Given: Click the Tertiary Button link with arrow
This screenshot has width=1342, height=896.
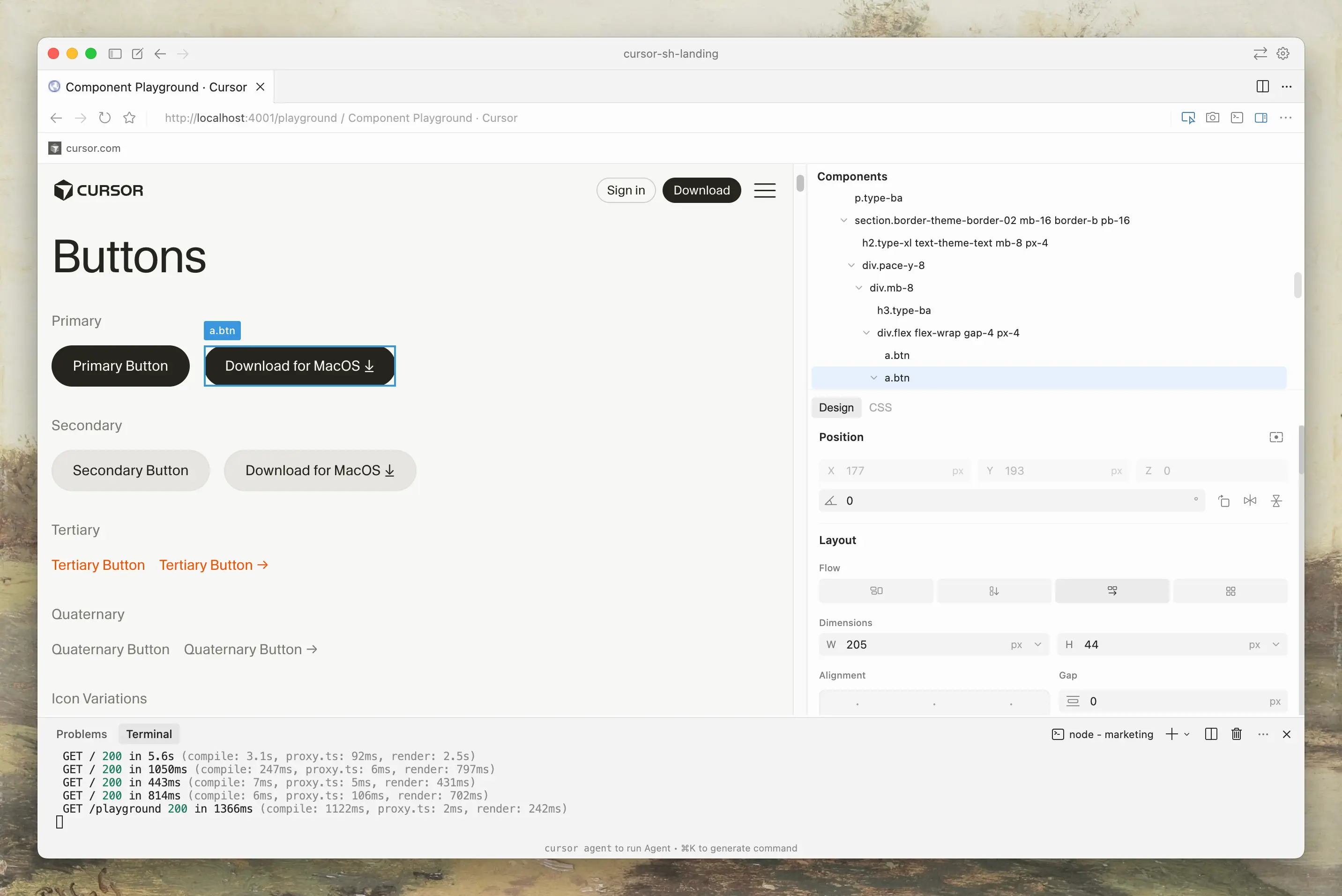Looking at the screenshot, I should (213, 565).
